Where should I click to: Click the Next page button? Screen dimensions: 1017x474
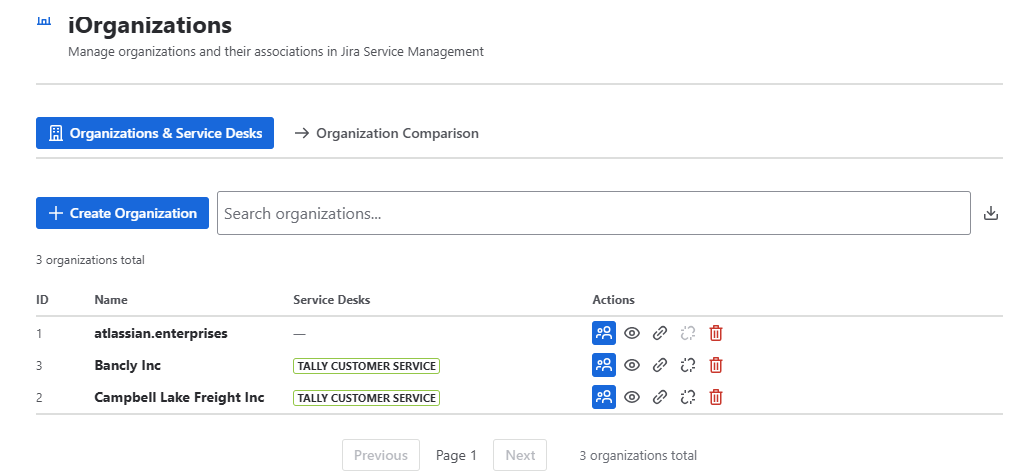520,455
